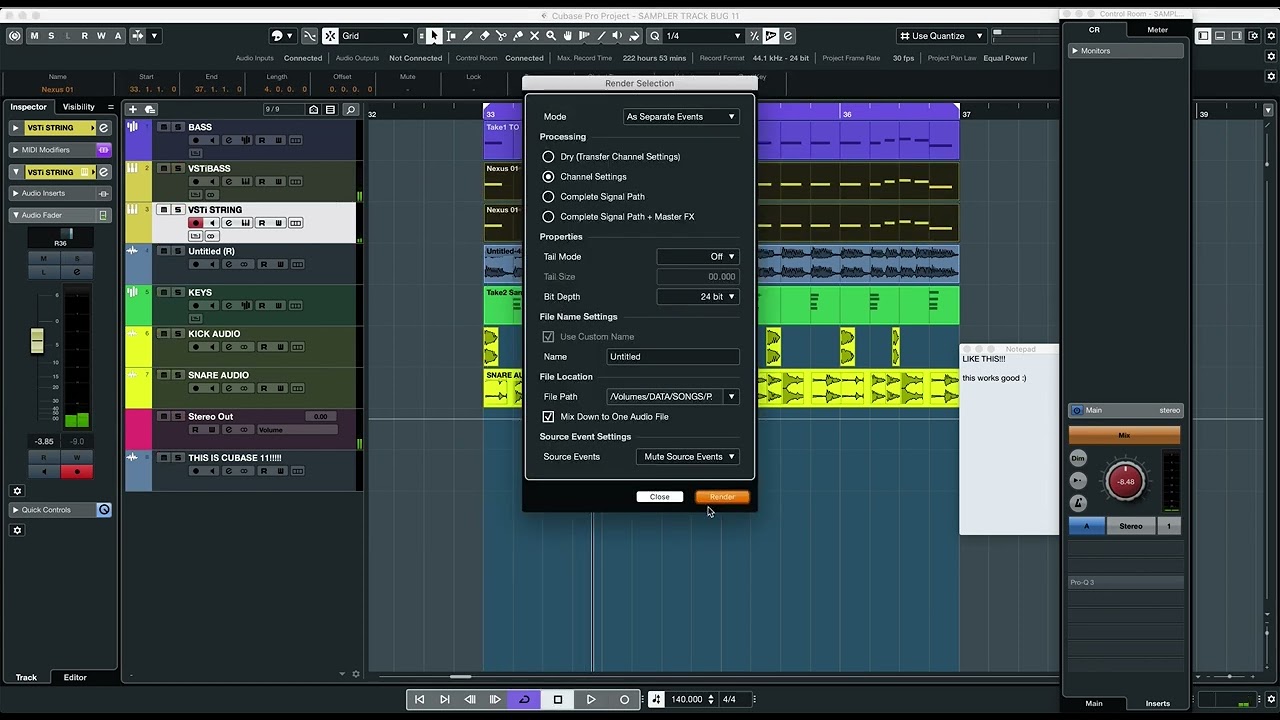The height and width of the screenshot is (720, 1280).
Task: Click the transport Record button
Action: point(625,699)
